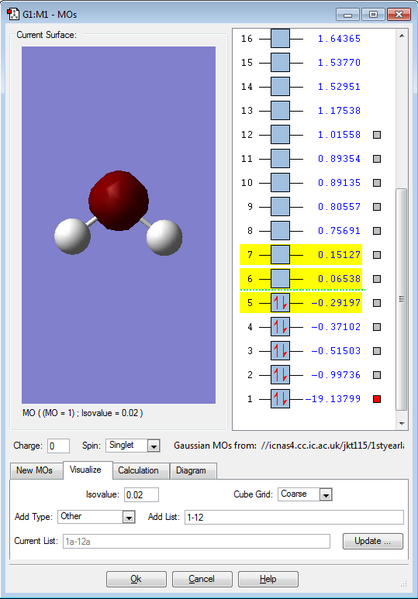Select the gray surface marker for orbital 11
The image size is (418, 599).
(x=377, y=159)
